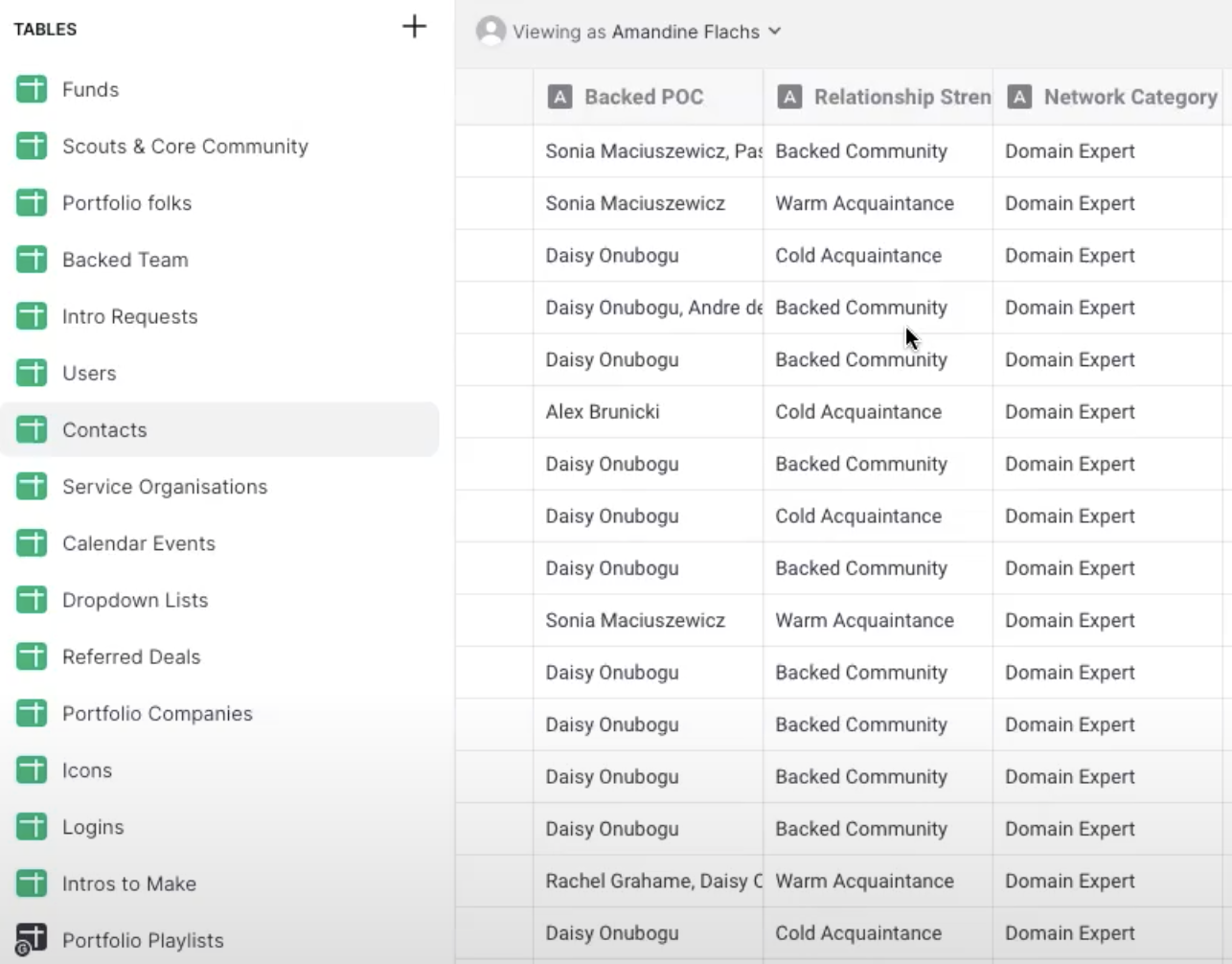This screenshot has height=964, width=1232.
Task: Click the user avatar next to Viewing as
Action: [x=491, y=31]
